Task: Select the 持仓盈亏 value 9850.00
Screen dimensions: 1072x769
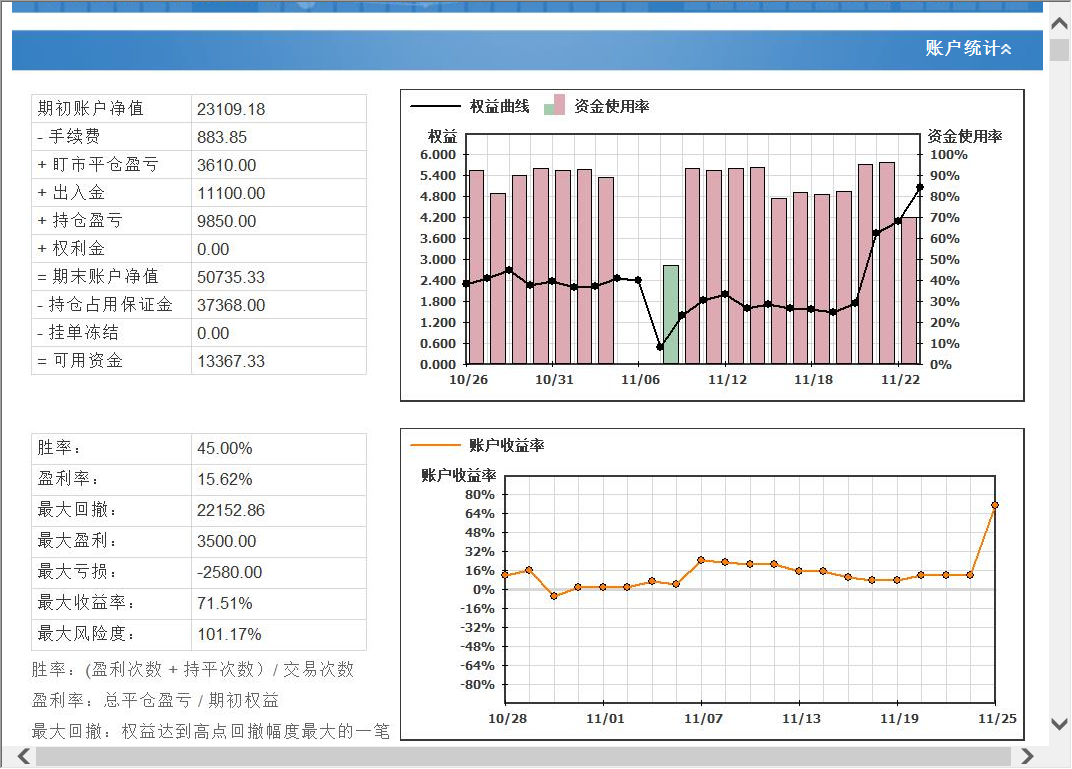Action: (226, 221)
